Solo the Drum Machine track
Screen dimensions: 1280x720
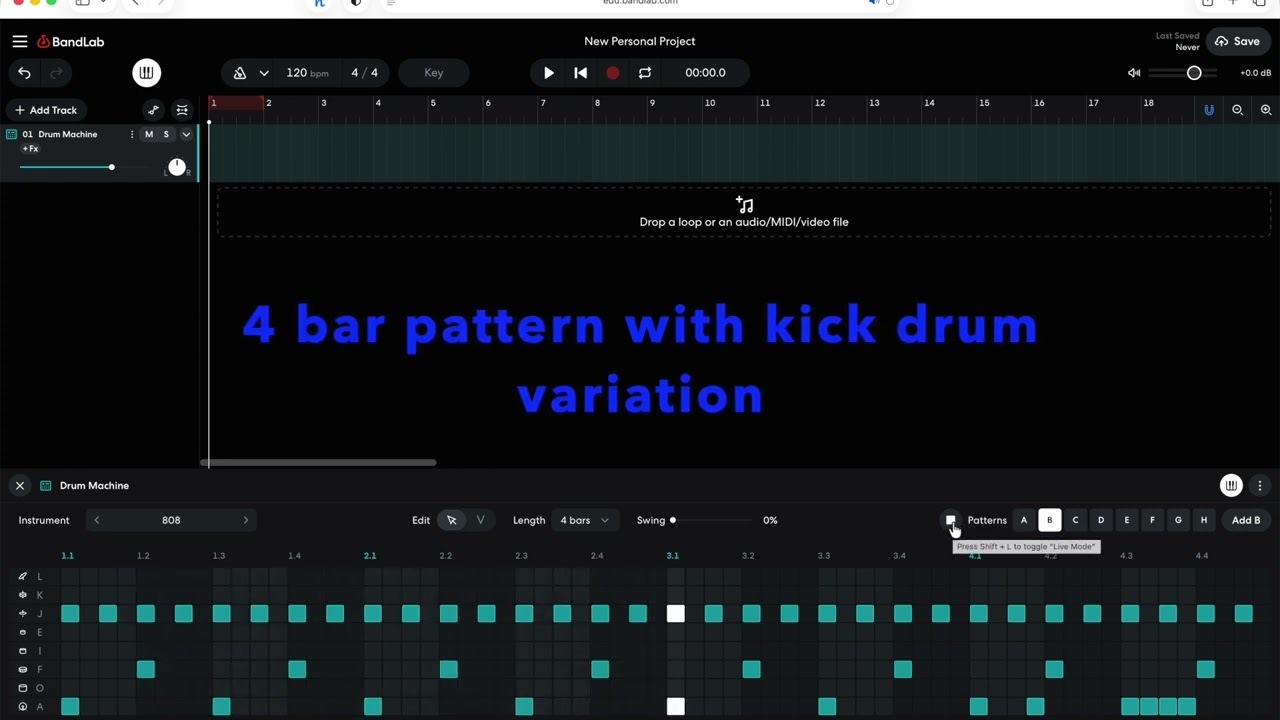point(166,134)
